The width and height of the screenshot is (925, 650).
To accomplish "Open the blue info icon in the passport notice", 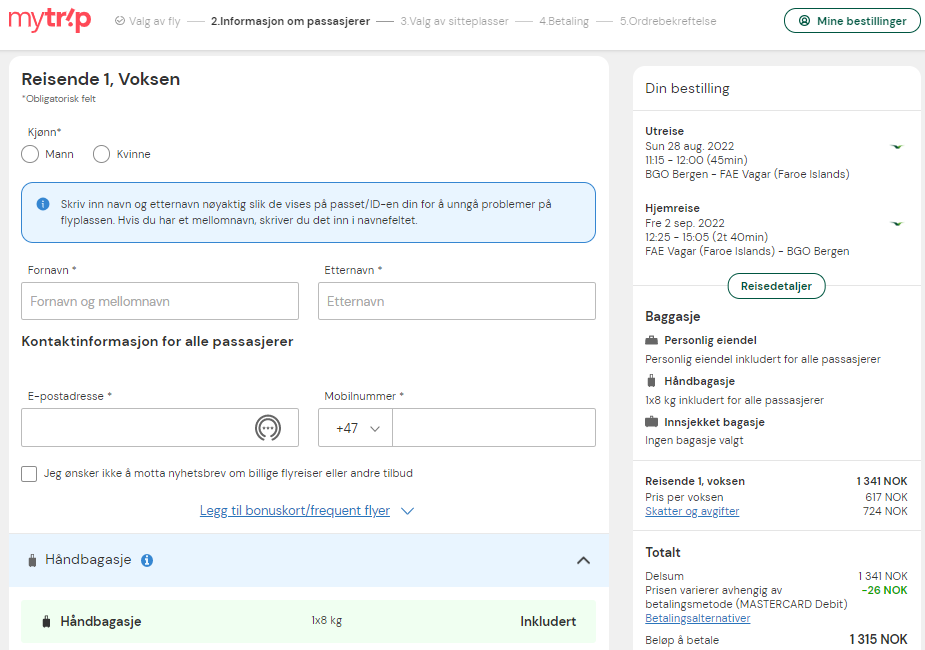I will 43,204.
